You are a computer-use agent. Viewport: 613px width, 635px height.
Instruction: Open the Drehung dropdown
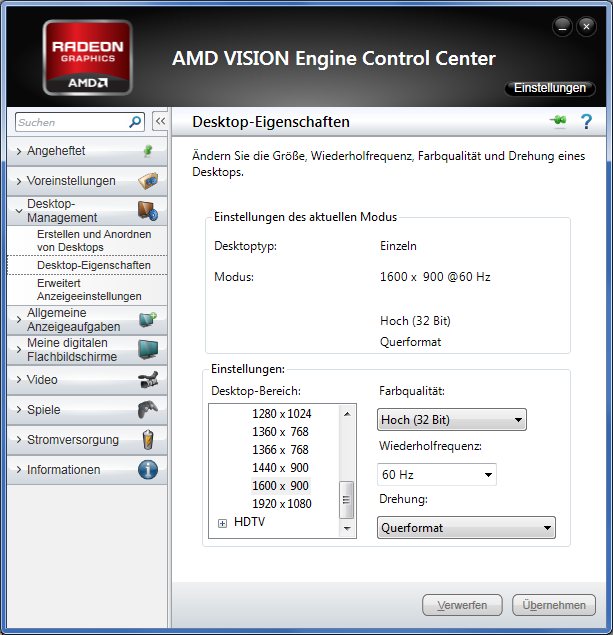point(466,528)
